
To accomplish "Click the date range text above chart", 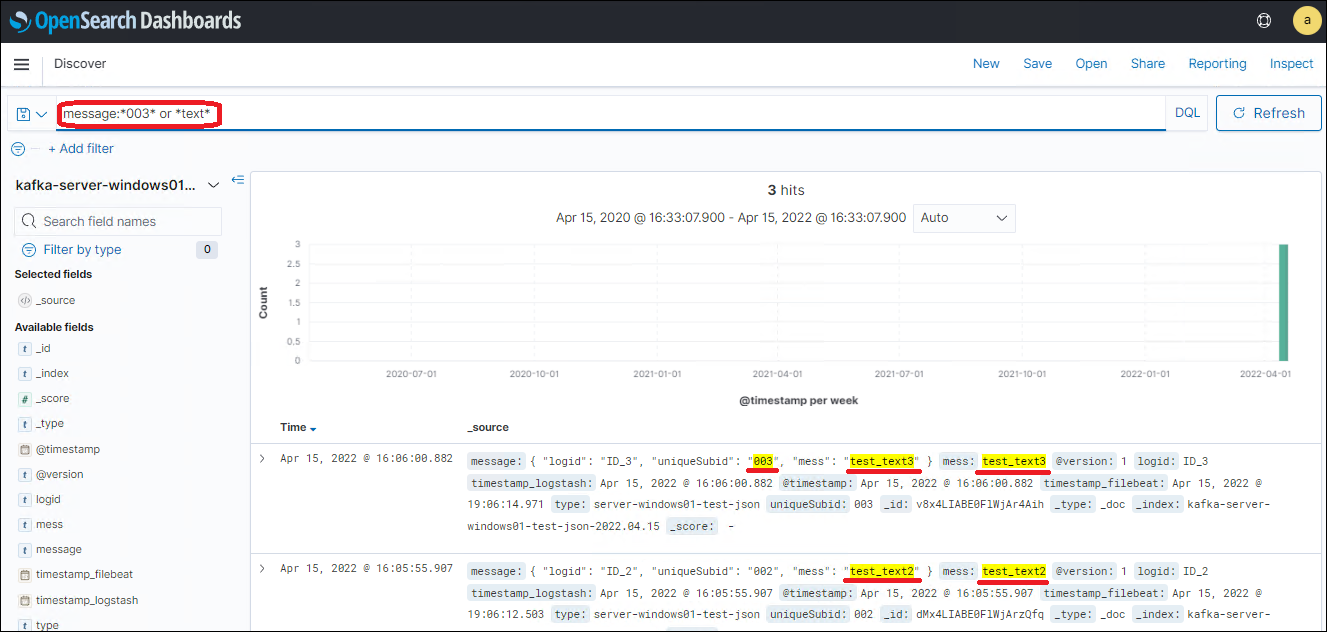I will coord(731,217).
